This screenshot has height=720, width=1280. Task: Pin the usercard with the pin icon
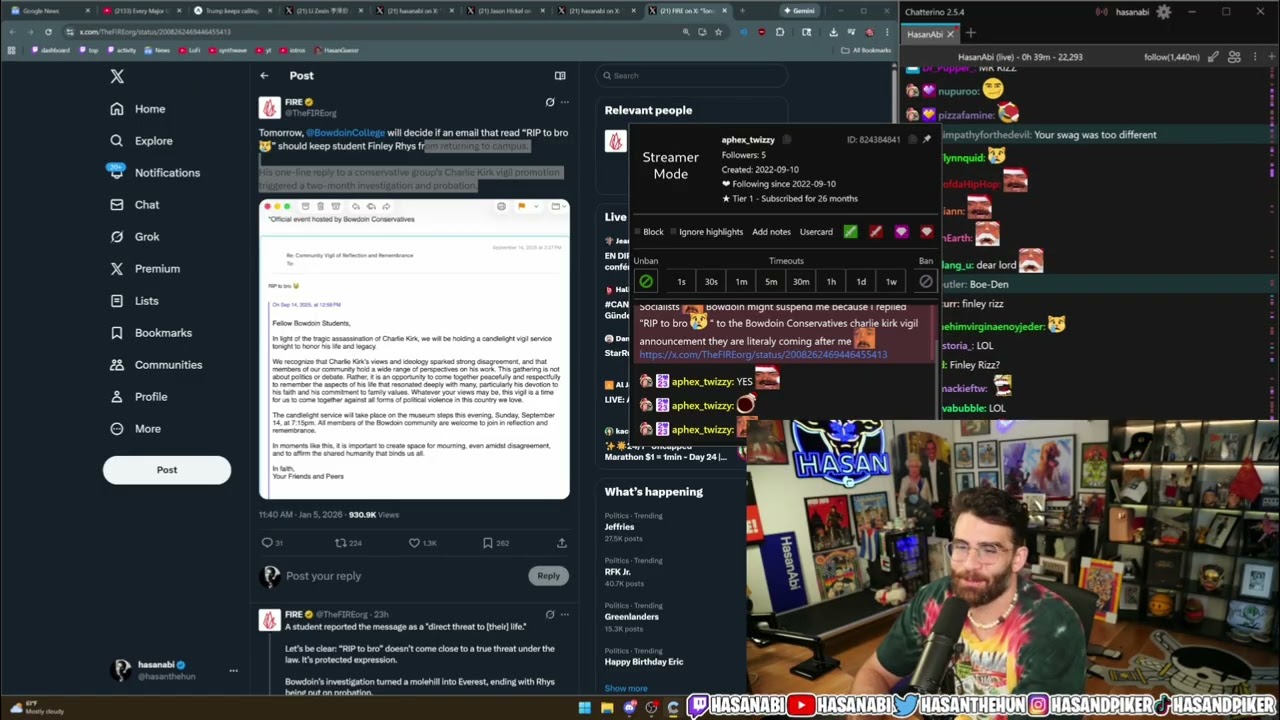pos(926,140)
